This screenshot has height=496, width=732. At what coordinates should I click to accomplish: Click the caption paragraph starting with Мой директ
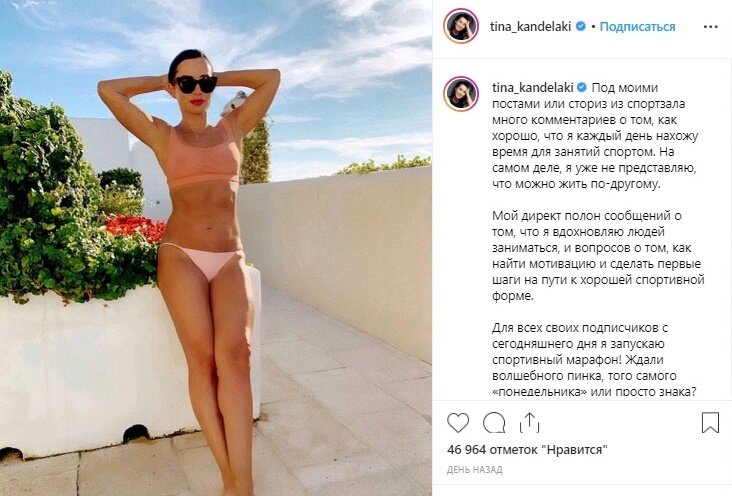[x=598, y=255]
